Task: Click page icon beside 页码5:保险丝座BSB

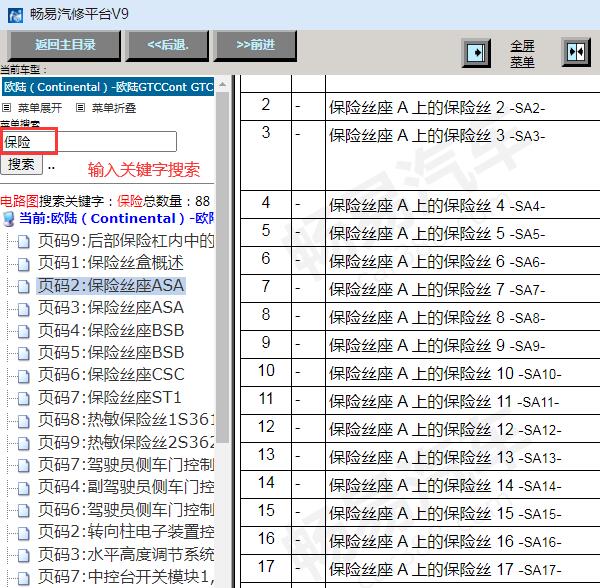Action: tap(24, 354)
